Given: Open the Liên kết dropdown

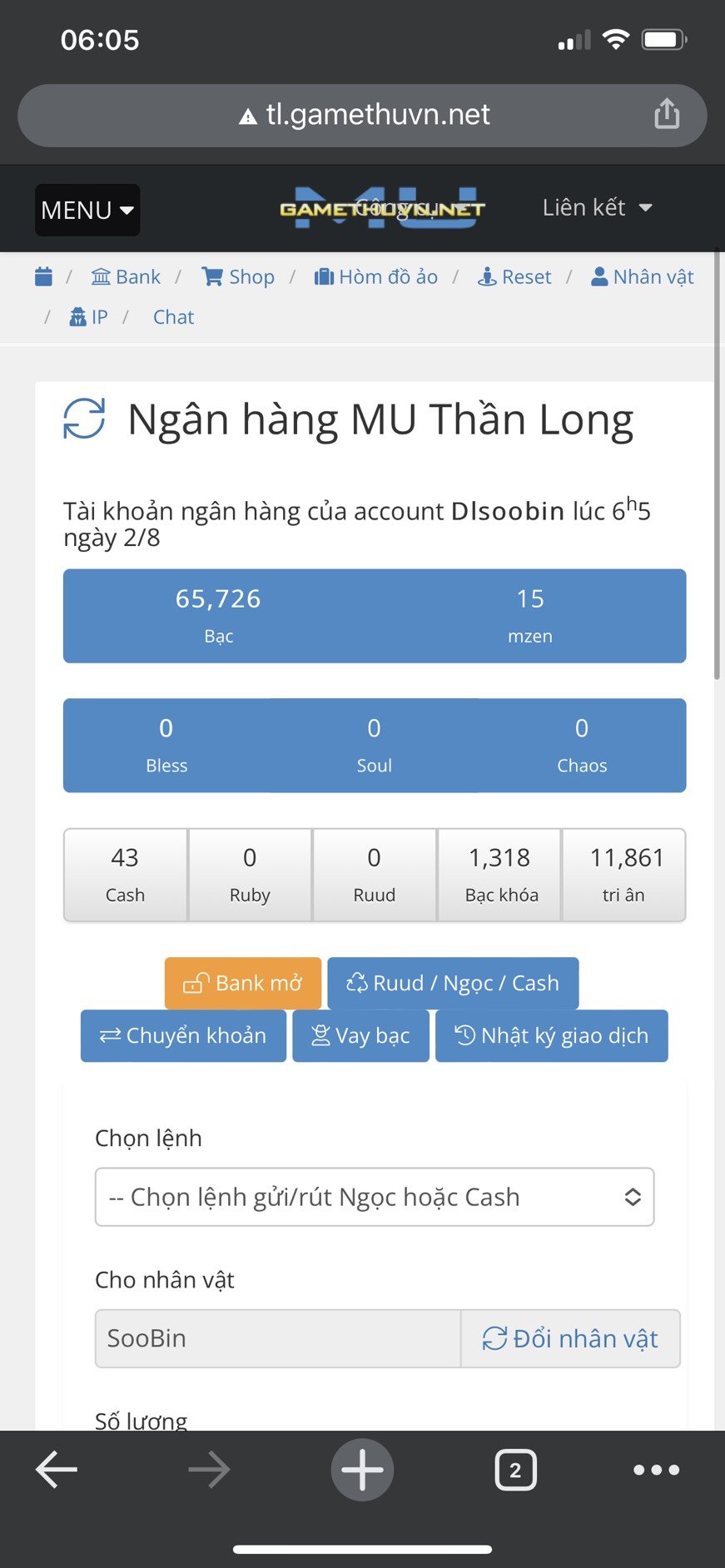Looking at the screenshot, I should pos(597,207).
